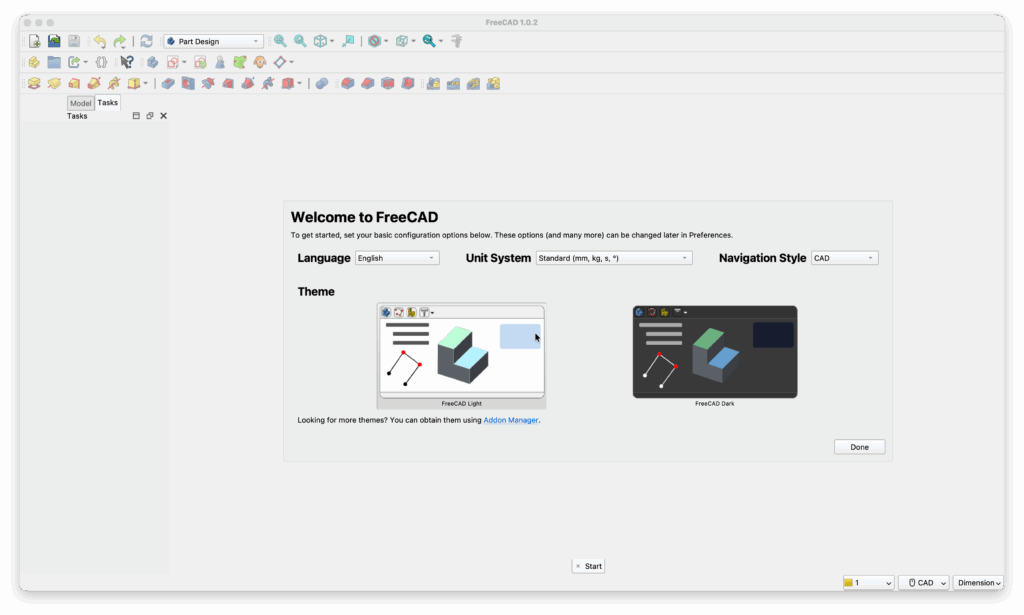Screen dimensions: 1024x615
Task: Change the Navigation Style selection
Action: point(844,257)
